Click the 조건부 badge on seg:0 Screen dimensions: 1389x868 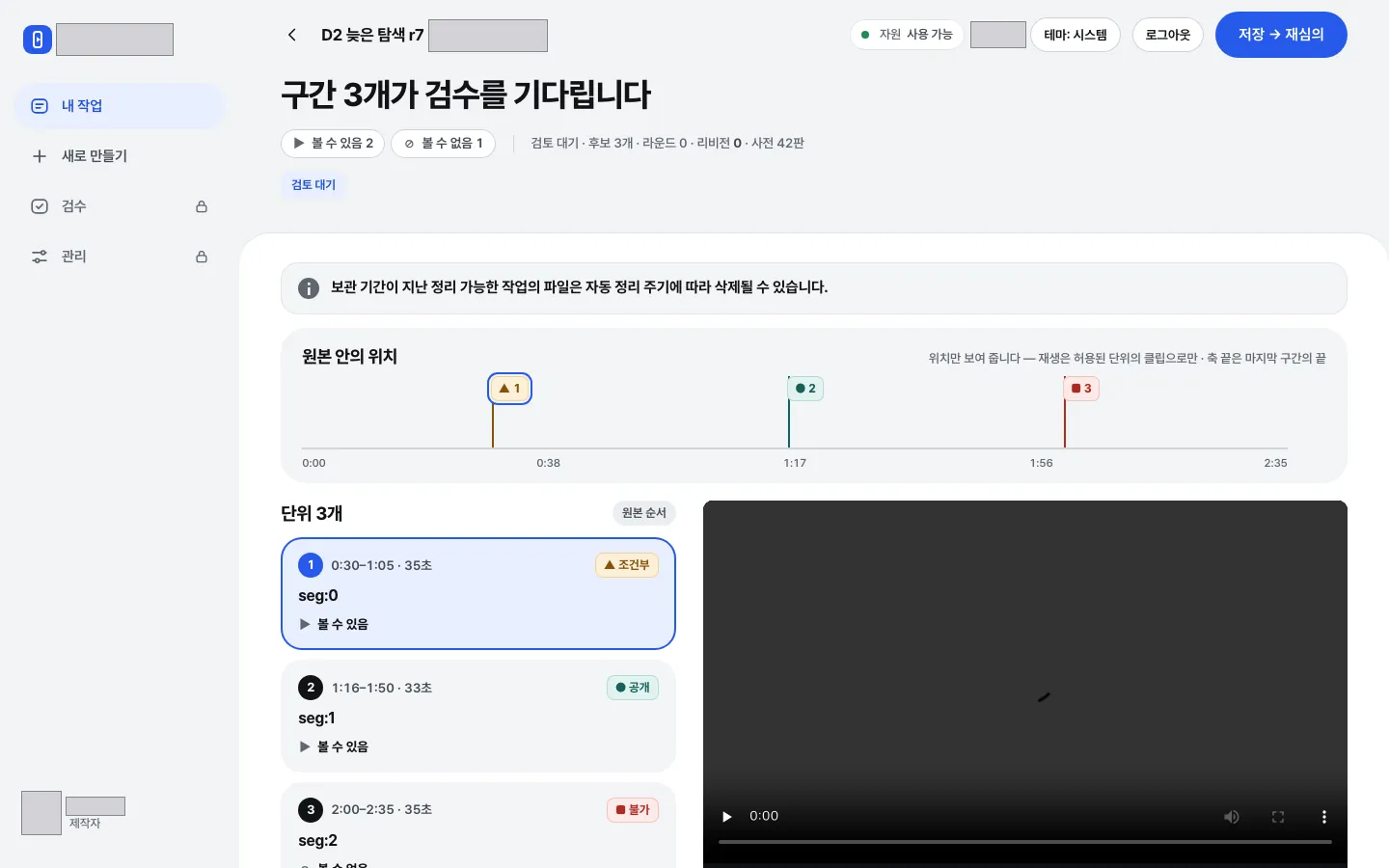tap(627, 565)
